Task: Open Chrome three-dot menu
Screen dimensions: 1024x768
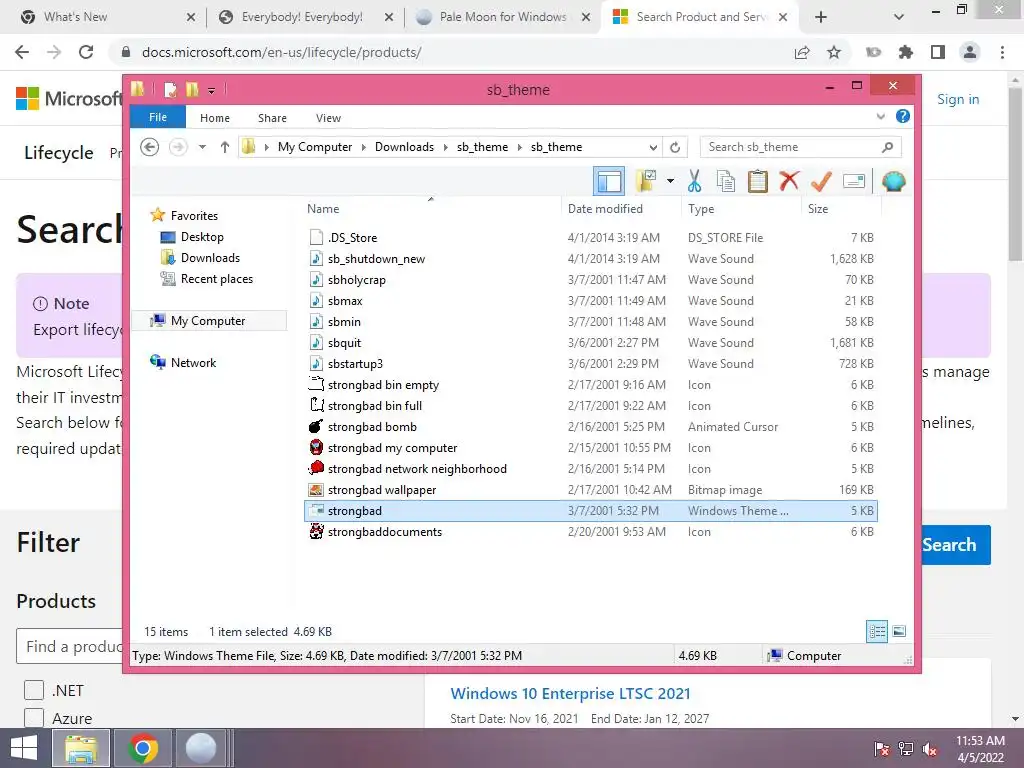Action: (1002, 52)
